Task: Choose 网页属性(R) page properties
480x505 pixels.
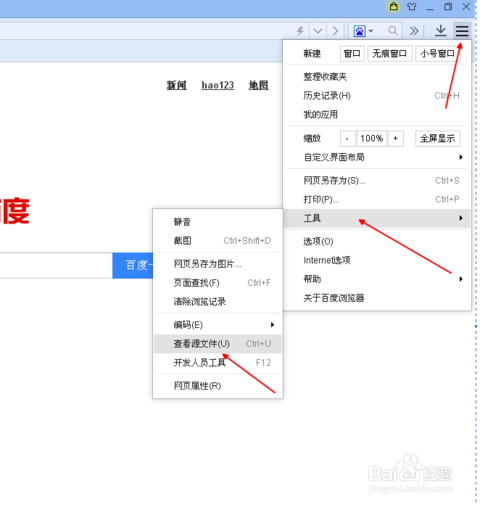Action: (218, 386)
